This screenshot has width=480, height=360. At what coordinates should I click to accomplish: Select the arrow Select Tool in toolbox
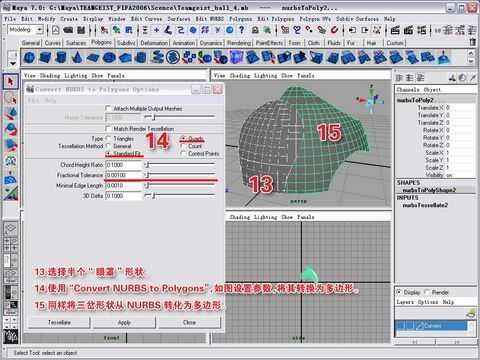coord(11,81)
